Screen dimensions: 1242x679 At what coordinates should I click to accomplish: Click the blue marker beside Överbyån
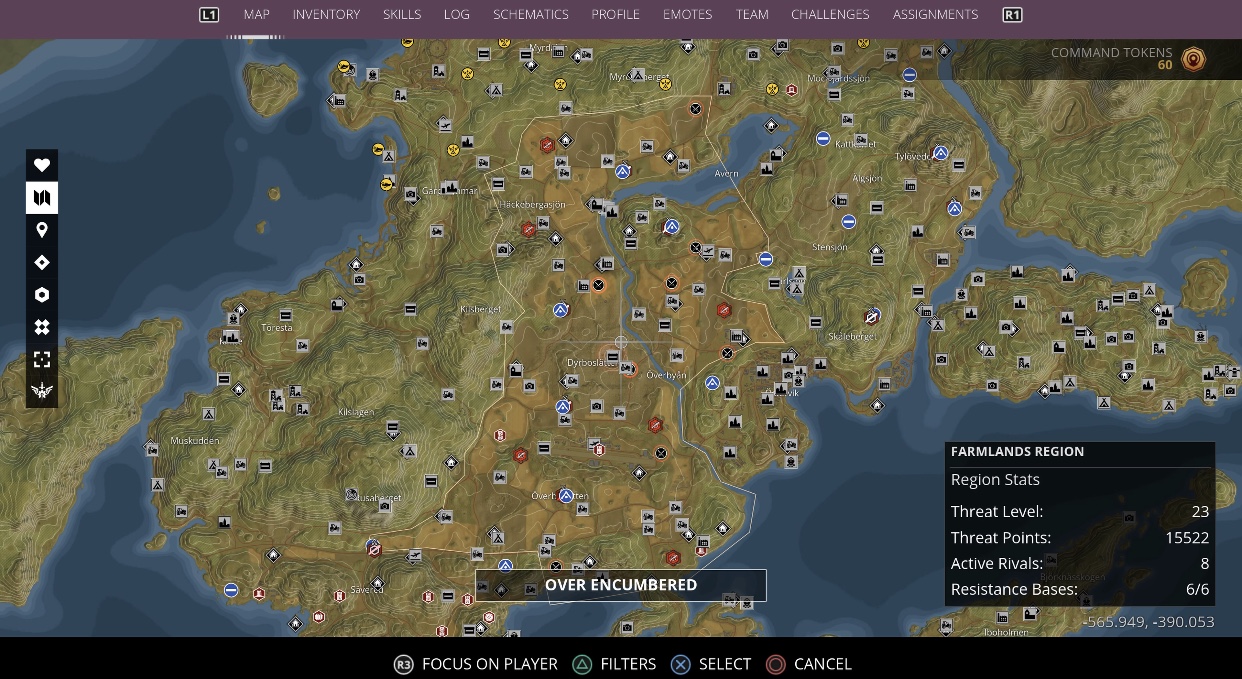(712, 382)
